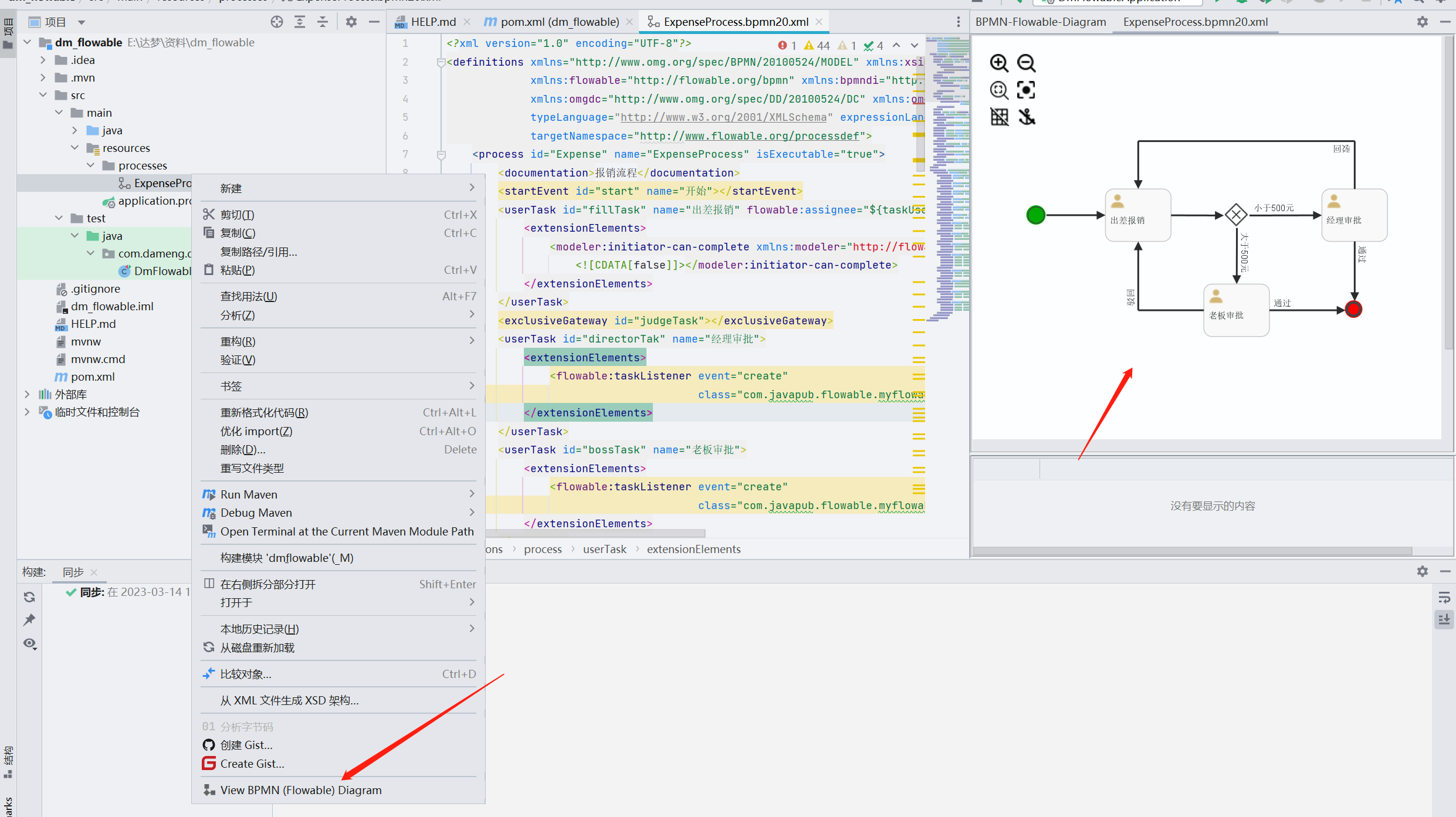Close the 同步 build tab
The width and height of the screenshot is (1456, 817).
click(x=94, y=572)
